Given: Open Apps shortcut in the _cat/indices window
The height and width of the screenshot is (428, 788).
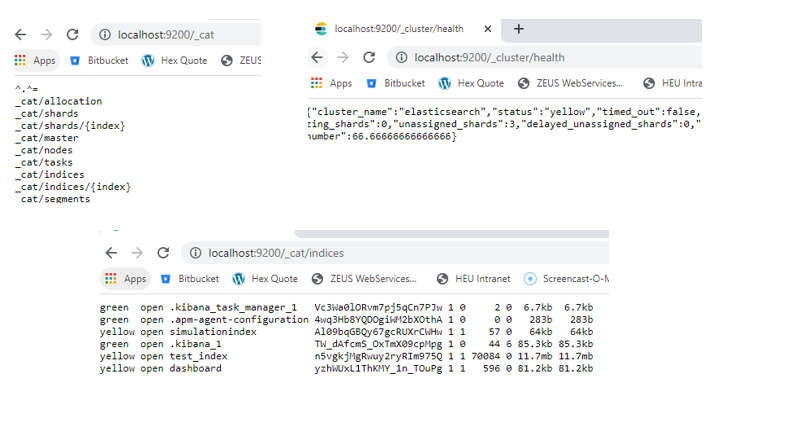Looking at the screenshot, I should tap(125, 279).
